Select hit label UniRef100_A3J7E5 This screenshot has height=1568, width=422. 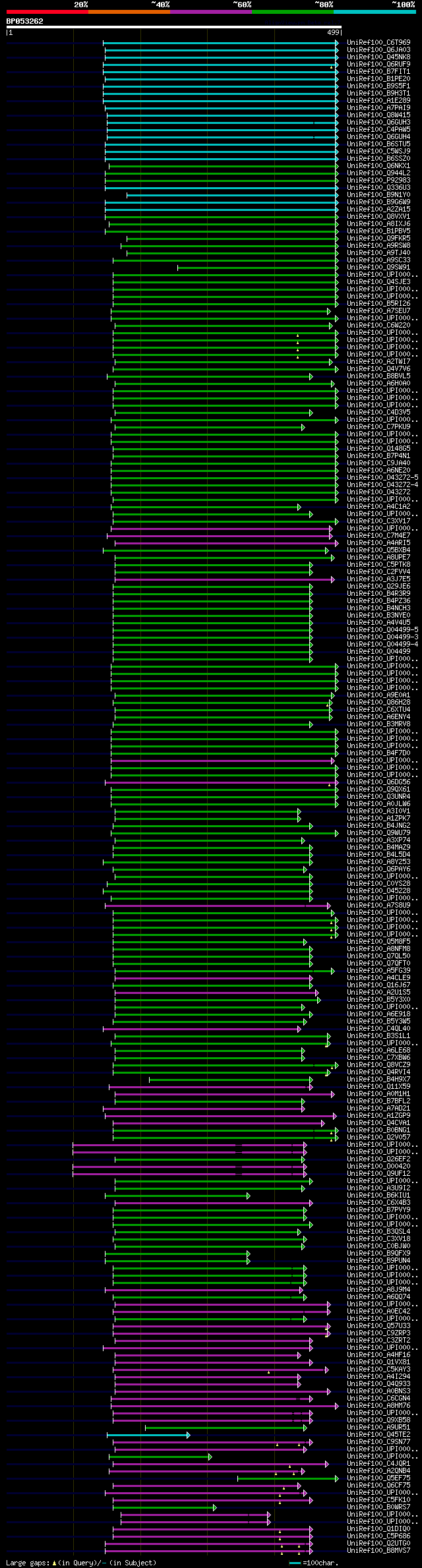(378, 579)
